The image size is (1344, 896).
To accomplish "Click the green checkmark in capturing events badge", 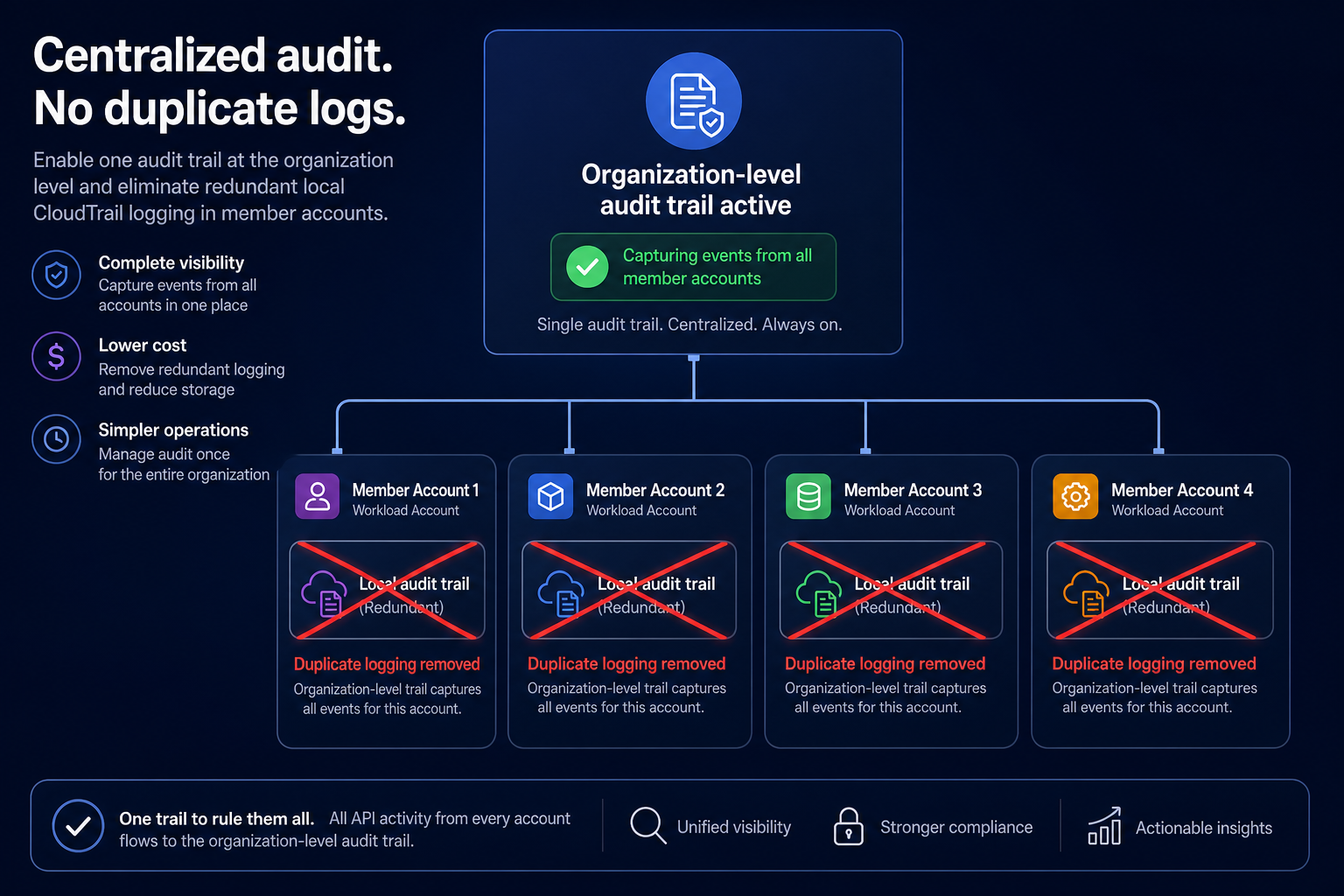I will (x=587, y=267).
